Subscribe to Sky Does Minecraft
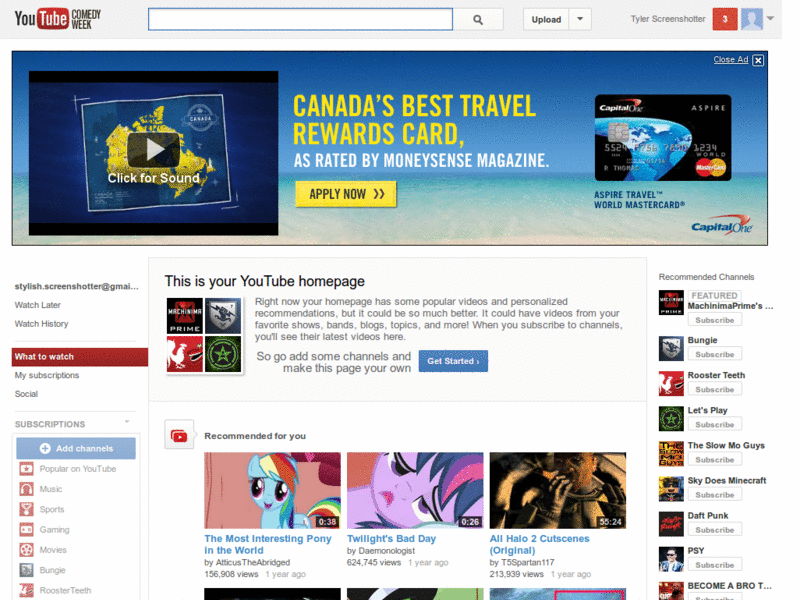This screenshot has width=800, height=600. pyautogui.click(x=714, y=495)
